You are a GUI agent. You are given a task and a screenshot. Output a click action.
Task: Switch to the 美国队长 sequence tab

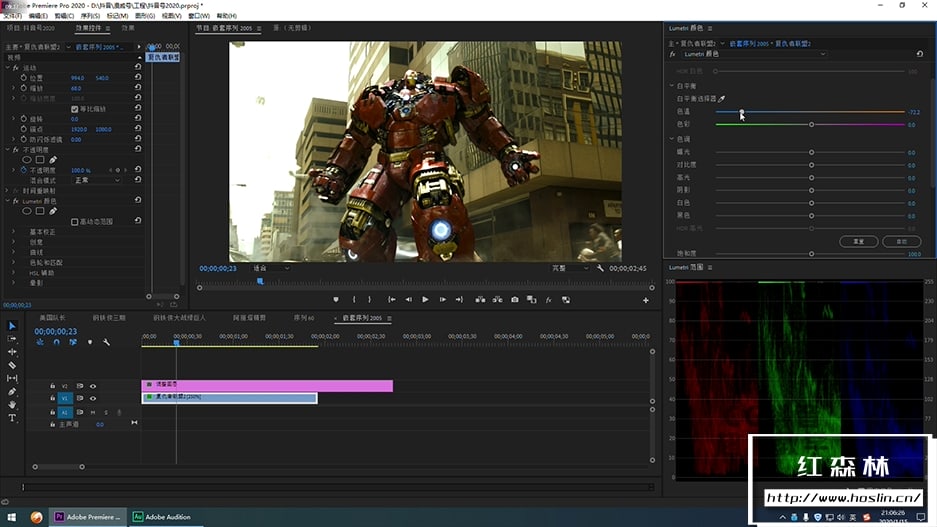tap(52, 318)
